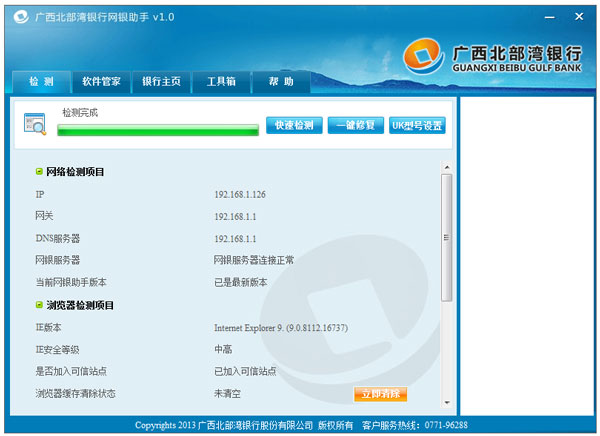Open UK型号设置 settings
This screenshot has height=436, width=600.
417,125
